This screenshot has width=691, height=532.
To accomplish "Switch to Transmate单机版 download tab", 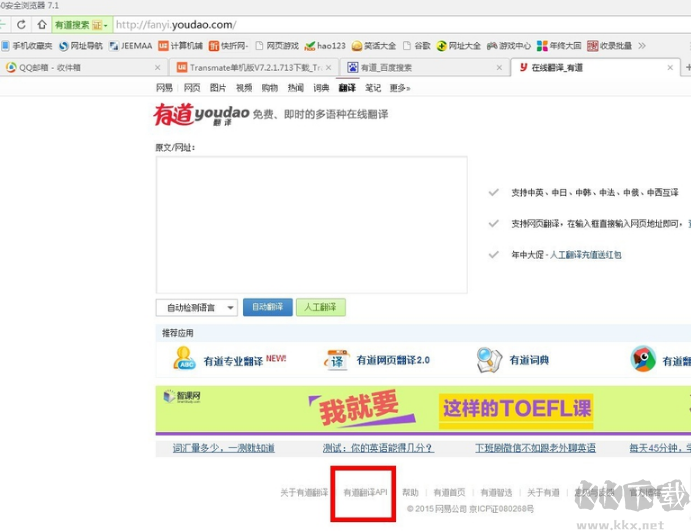I will point(254,67).
